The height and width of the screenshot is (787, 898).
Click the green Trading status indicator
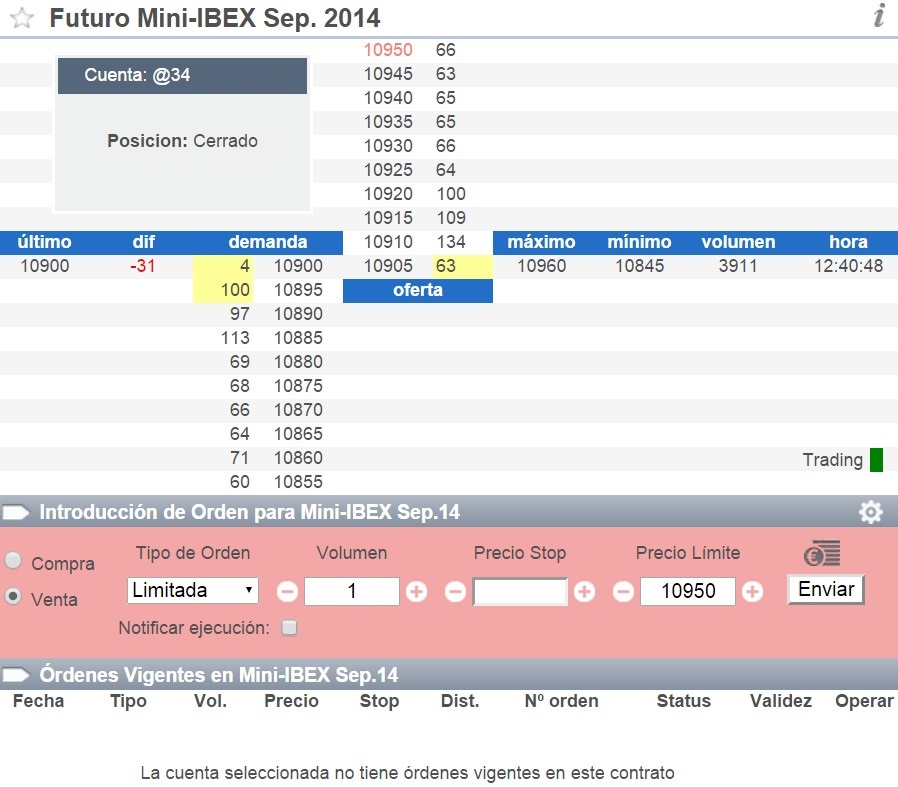876,460
